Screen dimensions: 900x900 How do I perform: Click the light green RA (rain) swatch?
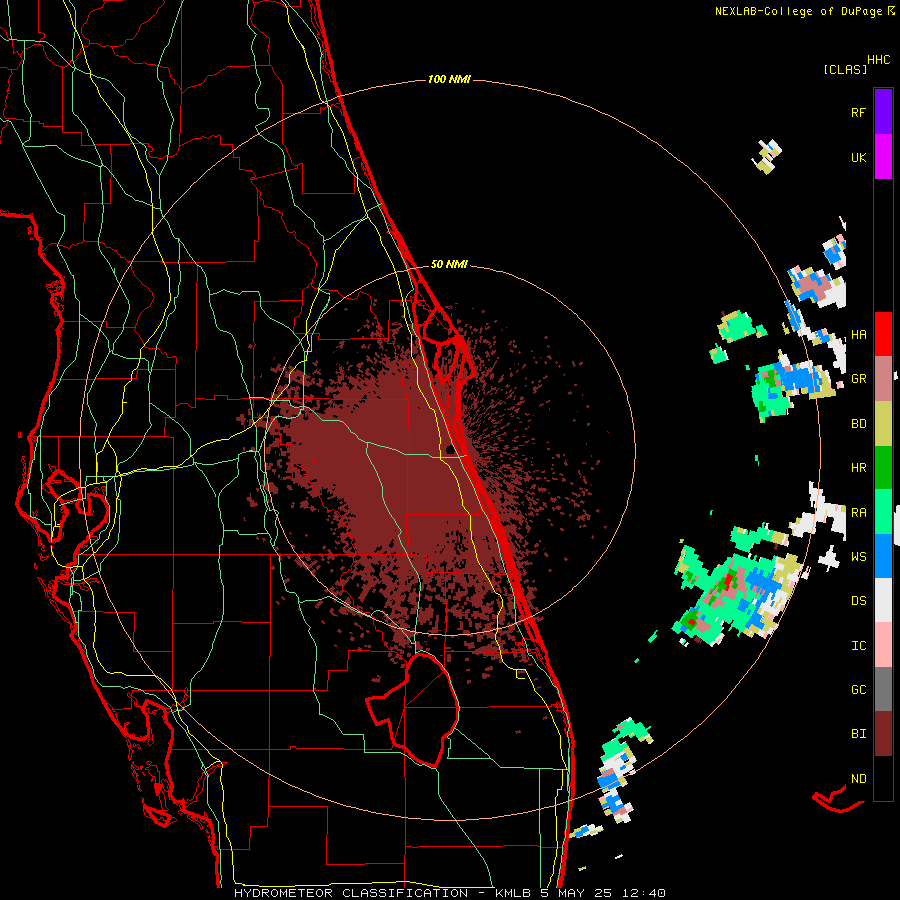tap(883, 512)
